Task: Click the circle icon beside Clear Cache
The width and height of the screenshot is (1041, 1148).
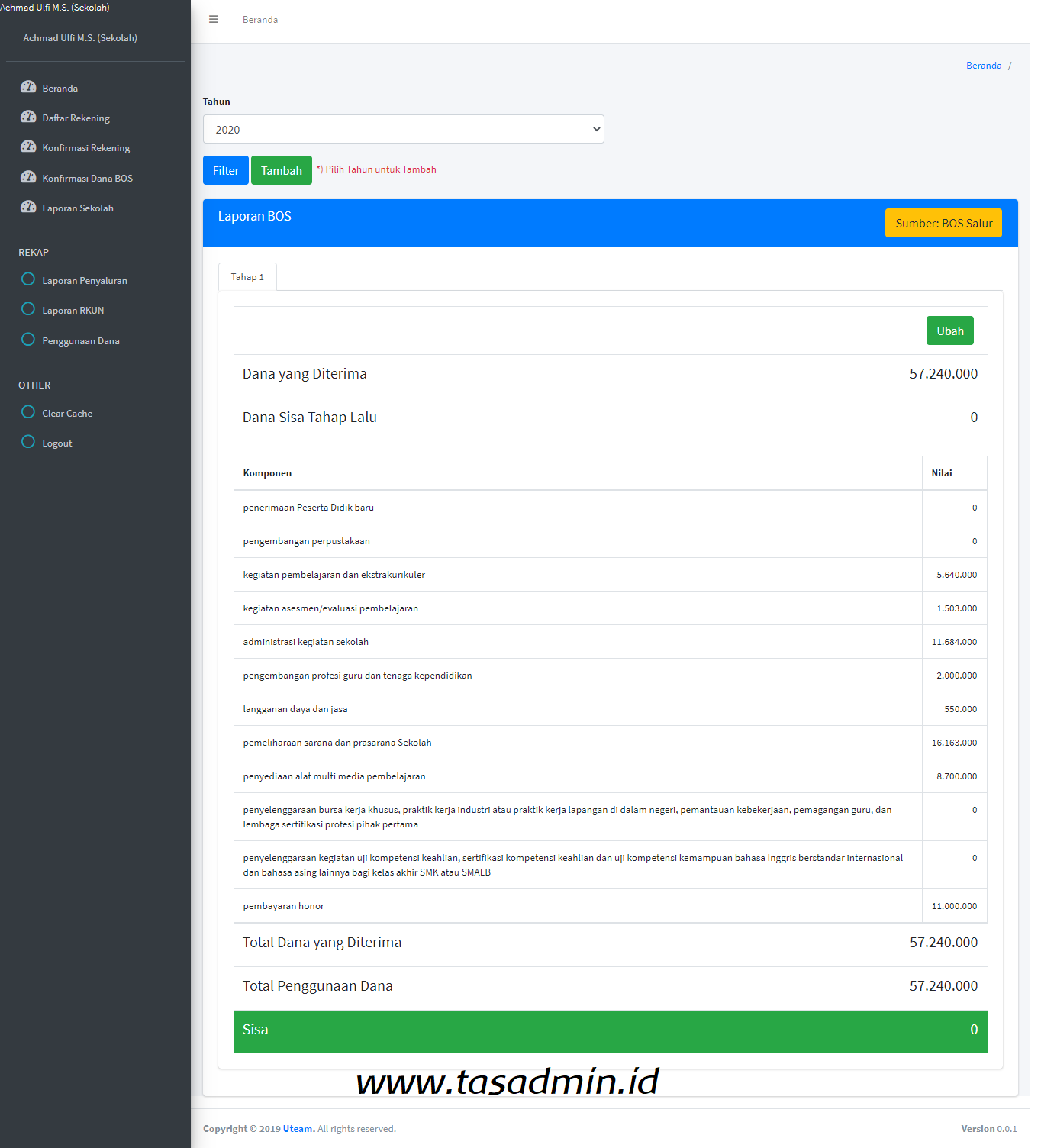Action: point(28,411)
